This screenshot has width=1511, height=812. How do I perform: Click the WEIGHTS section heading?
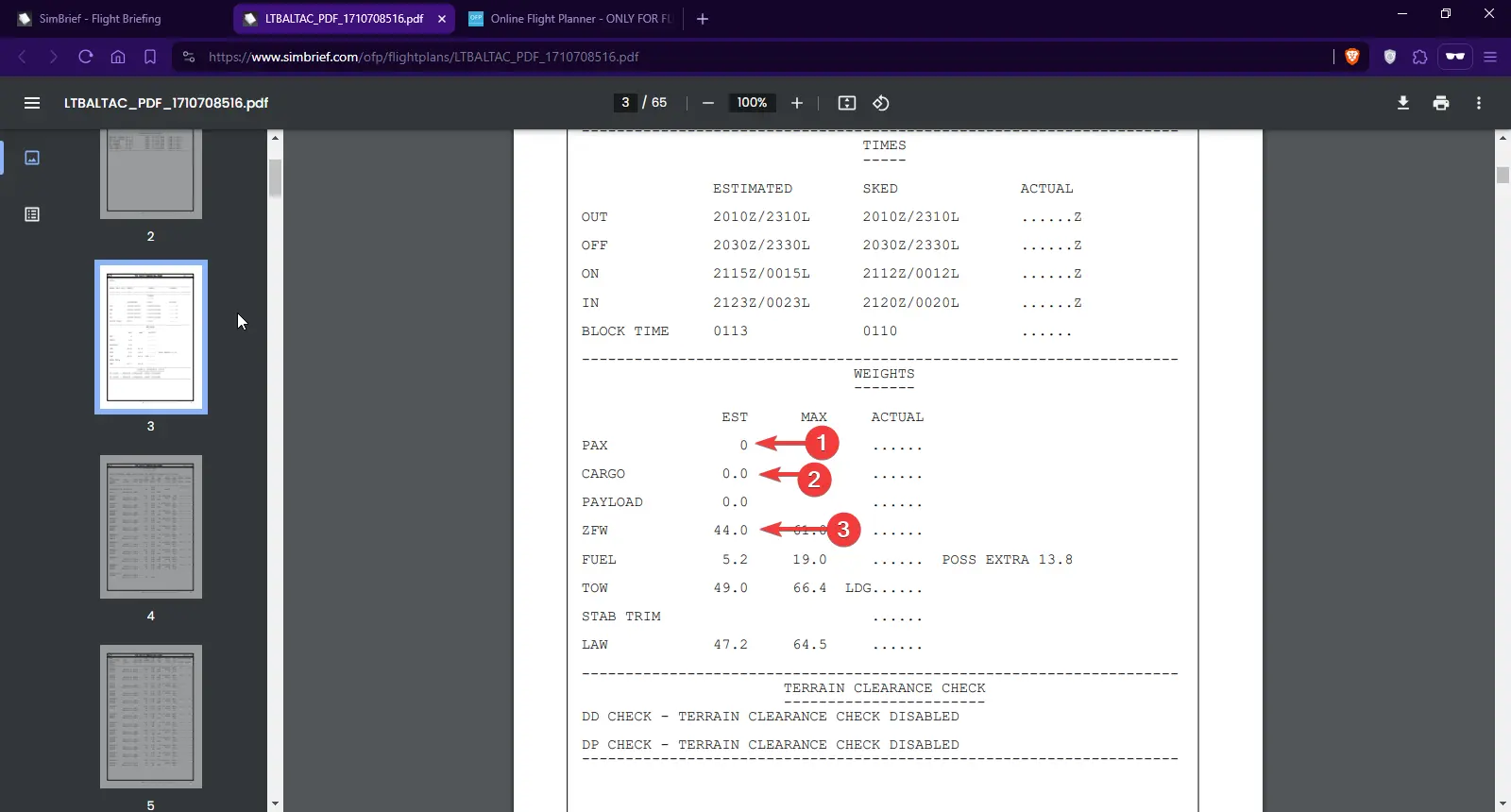[884, 374]
